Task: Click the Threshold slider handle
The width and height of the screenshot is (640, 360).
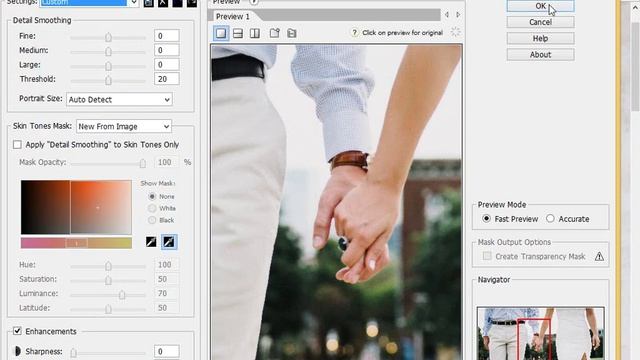Action: [x=108, y=80]
